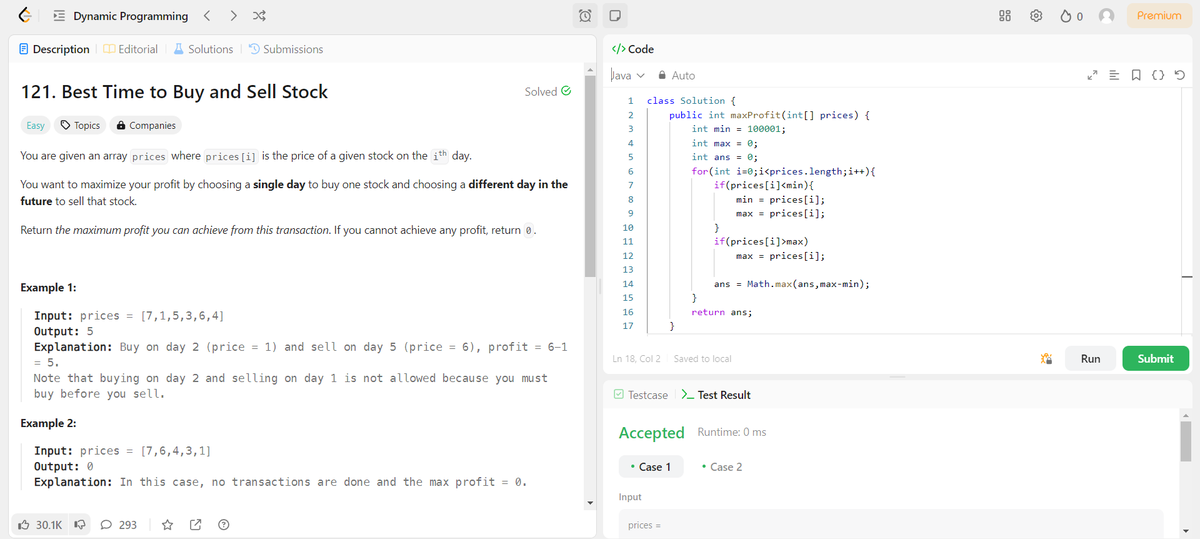This screenshot has height=539, width=1200.
Task: Star the problem as favorite
Action: click(x=168, y=524)
